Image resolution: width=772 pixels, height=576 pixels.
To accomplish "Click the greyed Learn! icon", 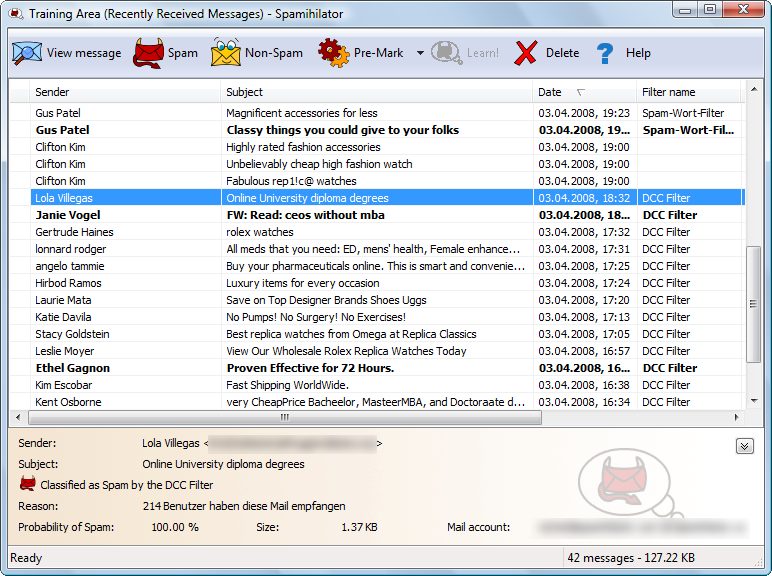I will (446, 53).
